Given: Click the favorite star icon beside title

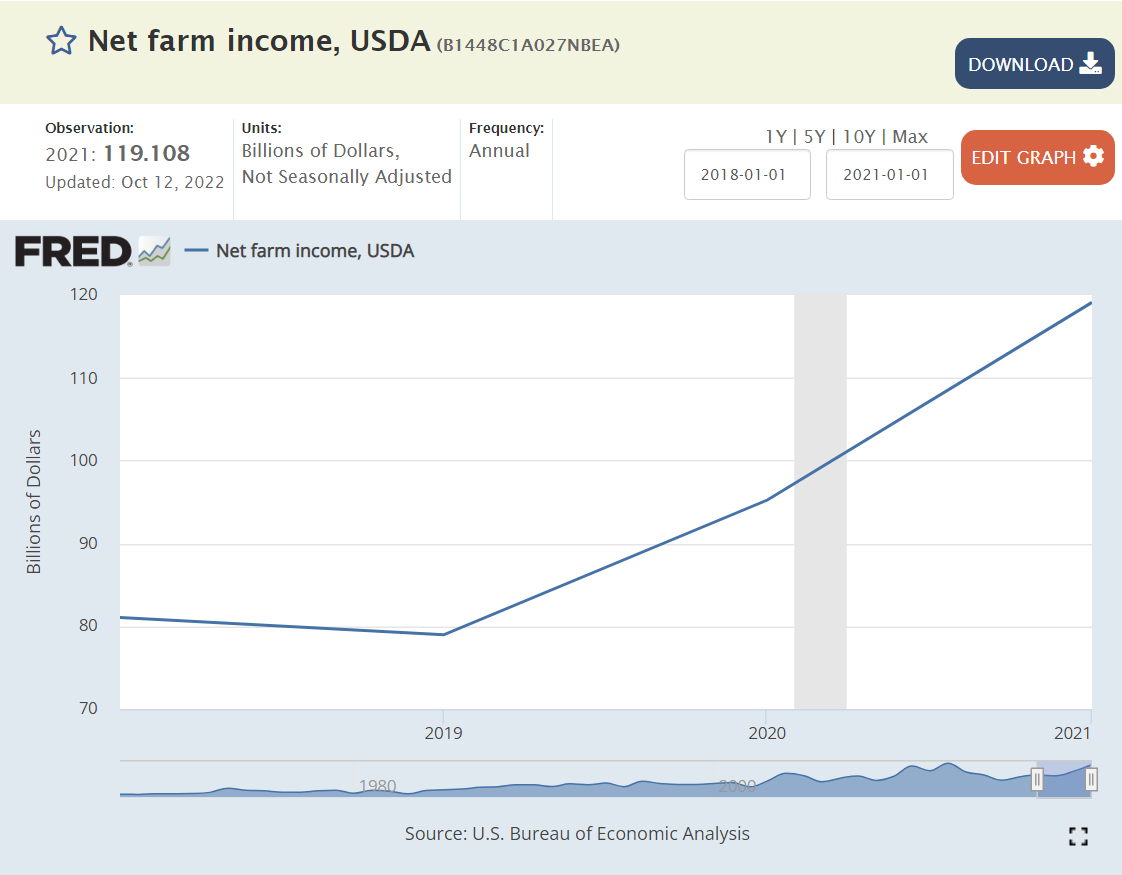Looking at the screenshot, I should point(61,41).
